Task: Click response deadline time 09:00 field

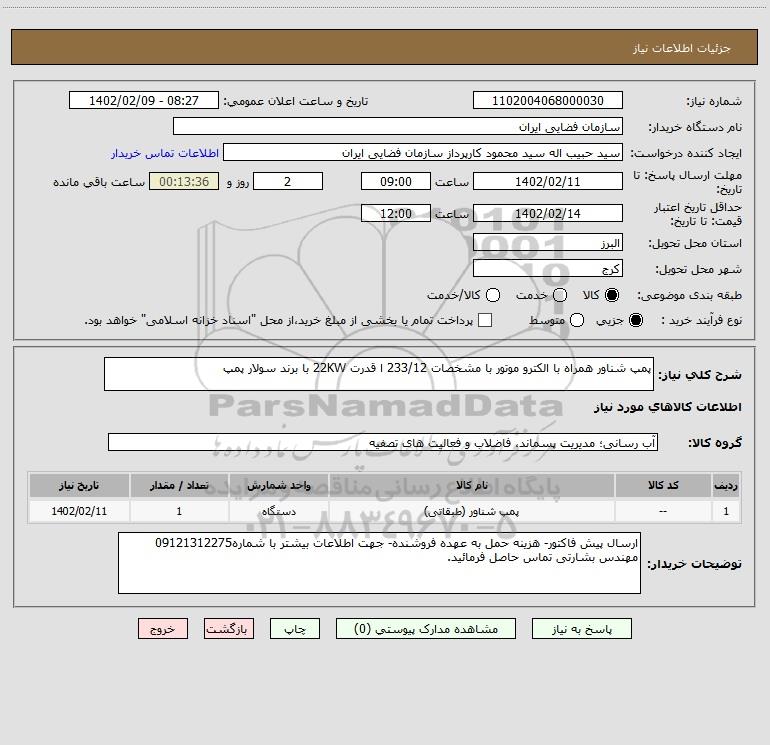Action: coord(396,181)
